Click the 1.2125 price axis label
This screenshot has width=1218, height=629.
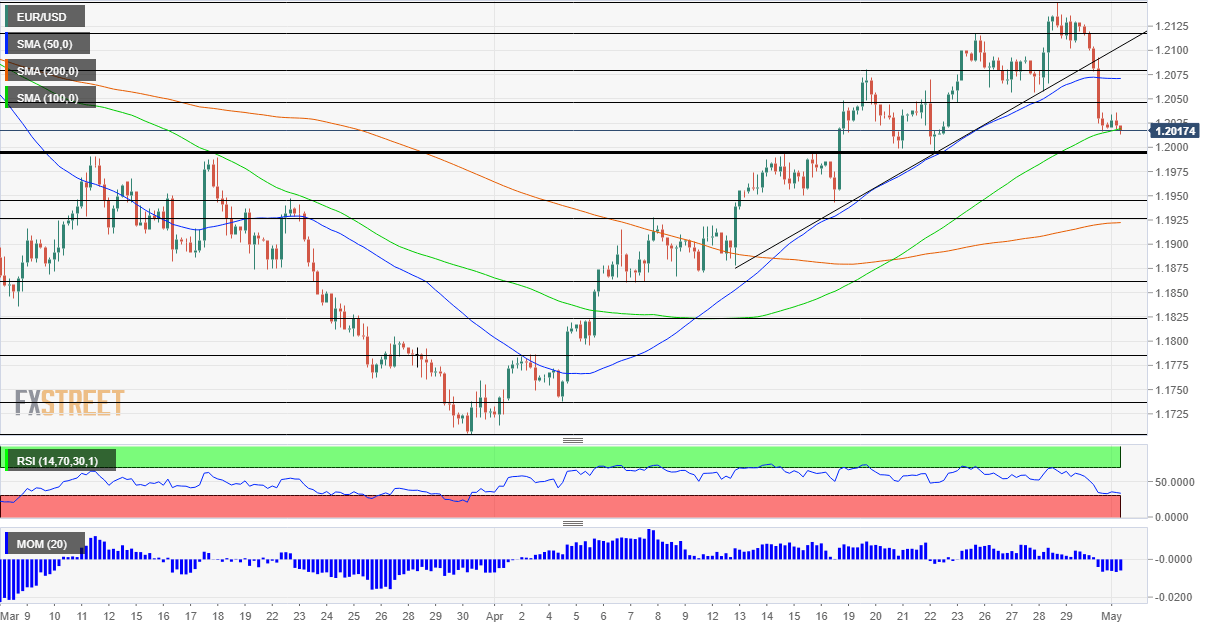1168,26
